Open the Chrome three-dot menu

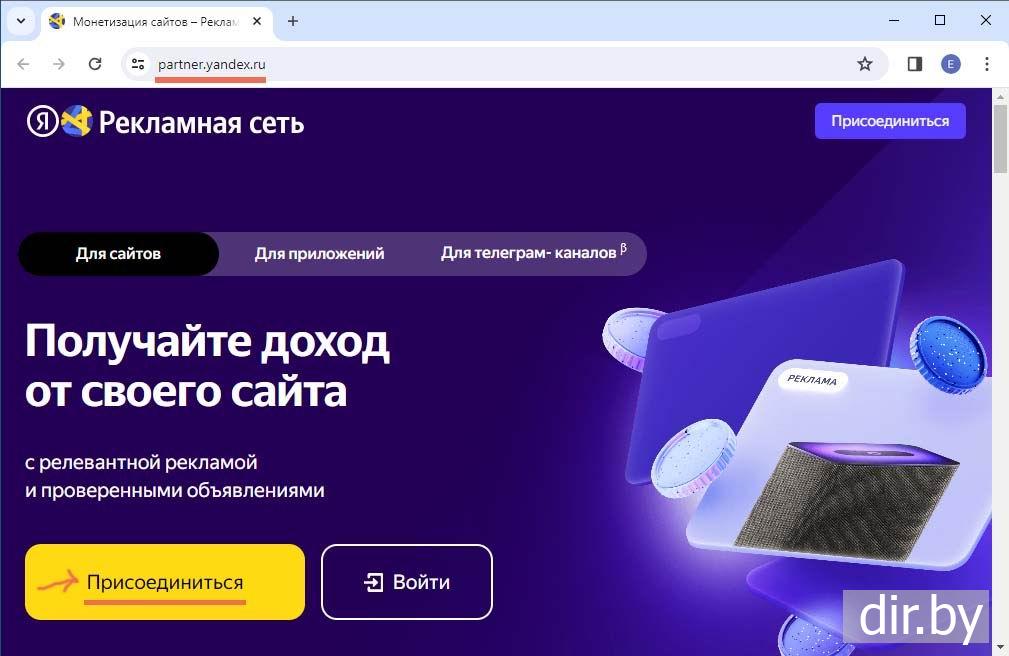point(986,64)
